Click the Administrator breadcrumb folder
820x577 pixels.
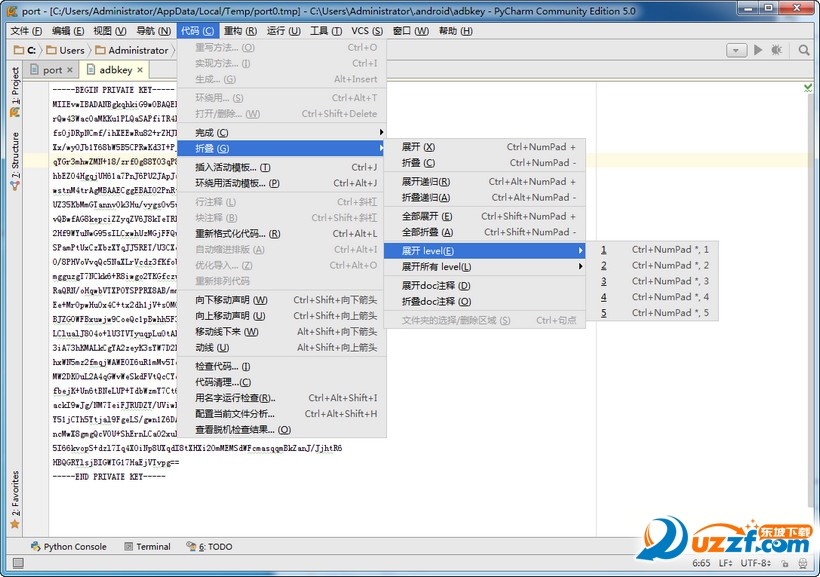pyautogui.click(x=132, y=50)
